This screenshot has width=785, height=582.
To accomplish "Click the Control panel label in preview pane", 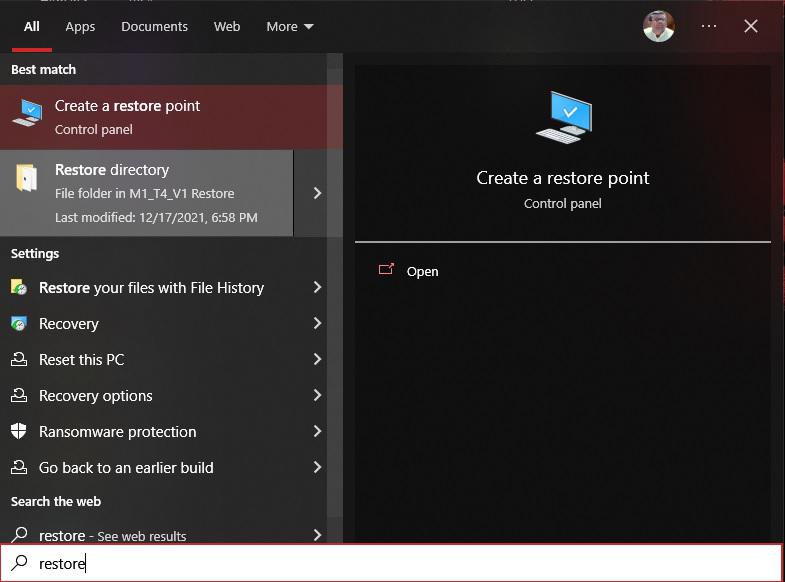I will click(563, 204).
